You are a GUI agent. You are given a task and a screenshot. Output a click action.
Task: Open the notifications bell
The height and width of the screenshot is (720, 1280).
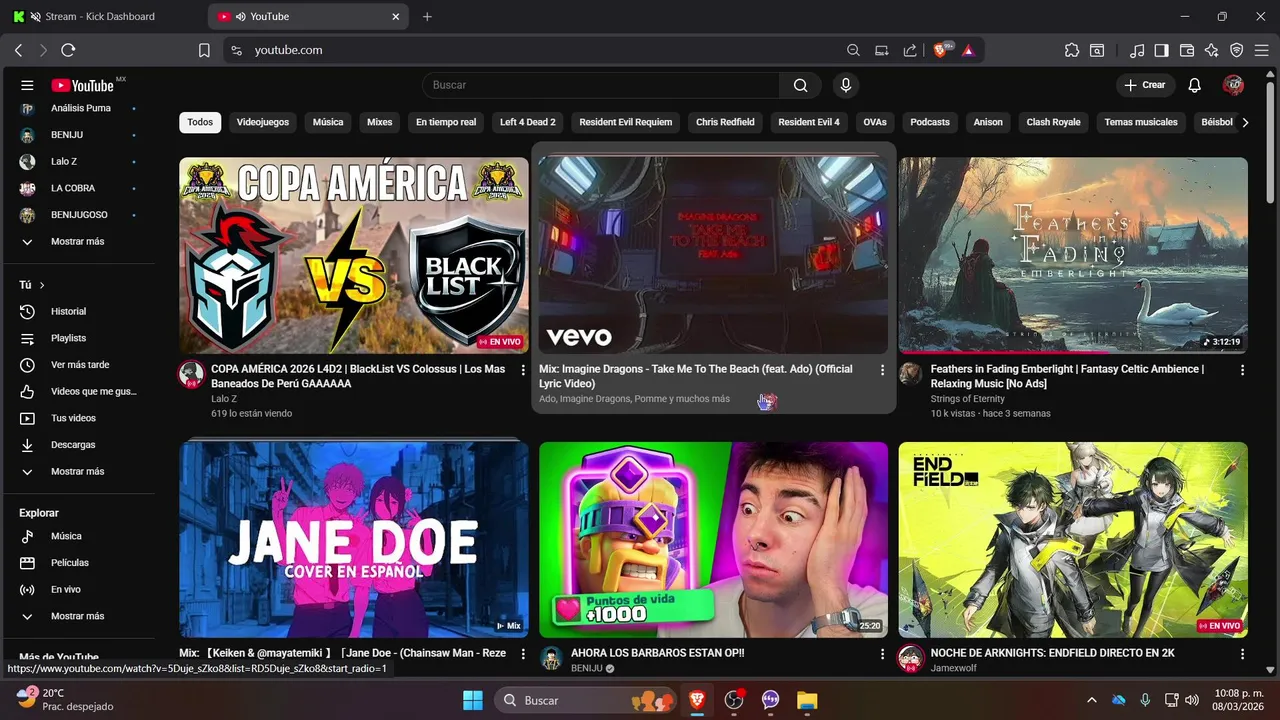click(1194, 86)
